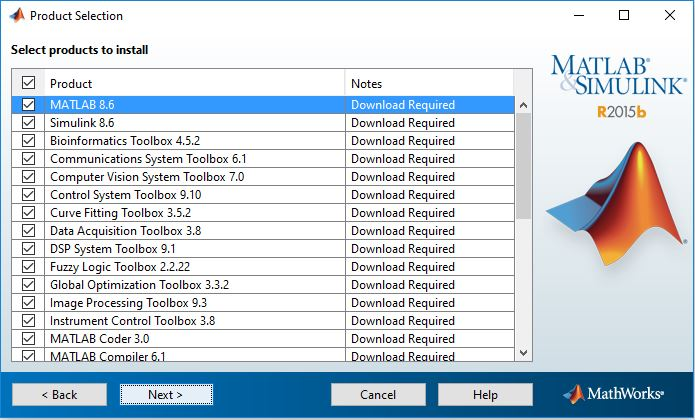Uncheck Data Acquisition Toolbox 3.8 checkbox

28,230
